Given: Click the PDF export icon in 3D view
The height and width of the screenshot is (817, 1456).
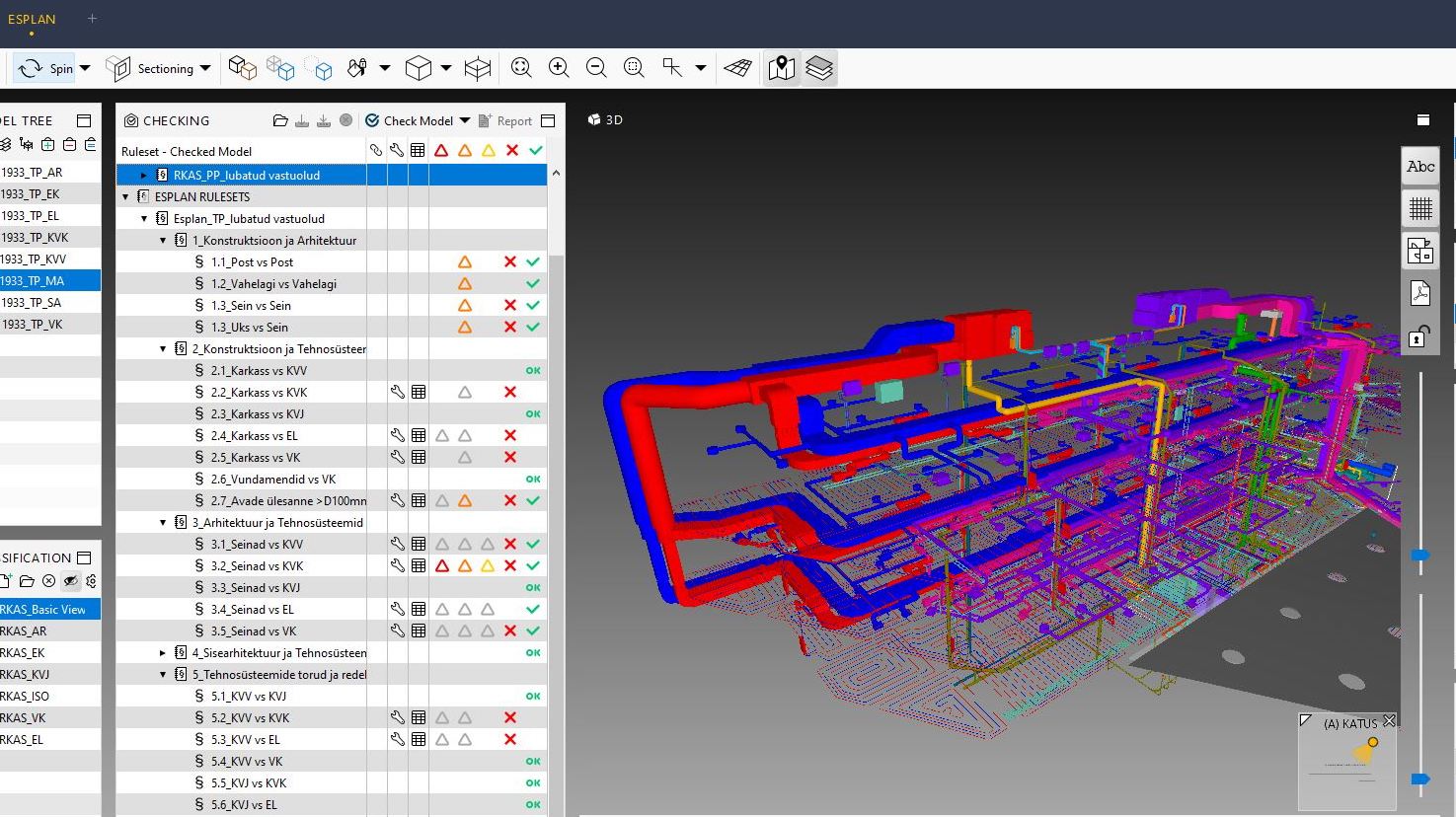Looking at the screenshot, I should coord(1420,293).
